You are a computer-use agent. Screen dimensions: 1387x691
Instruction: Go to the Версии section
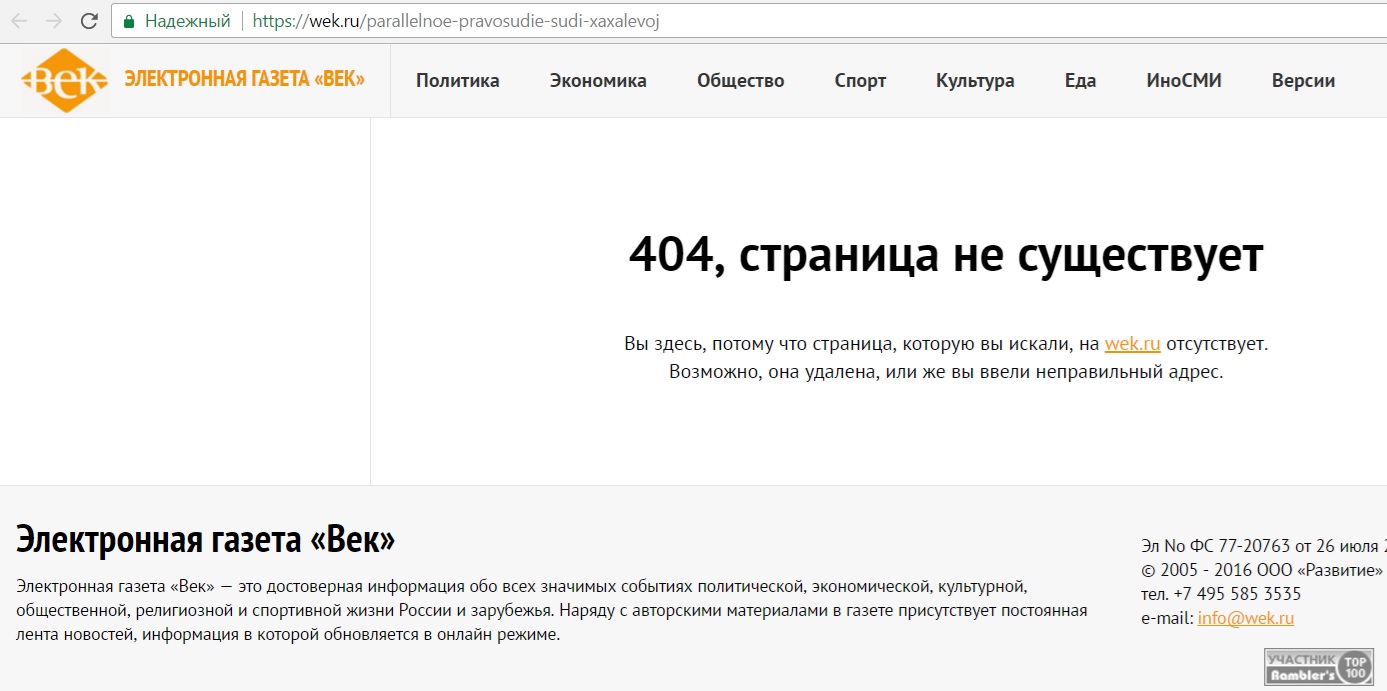point(1303,81)
